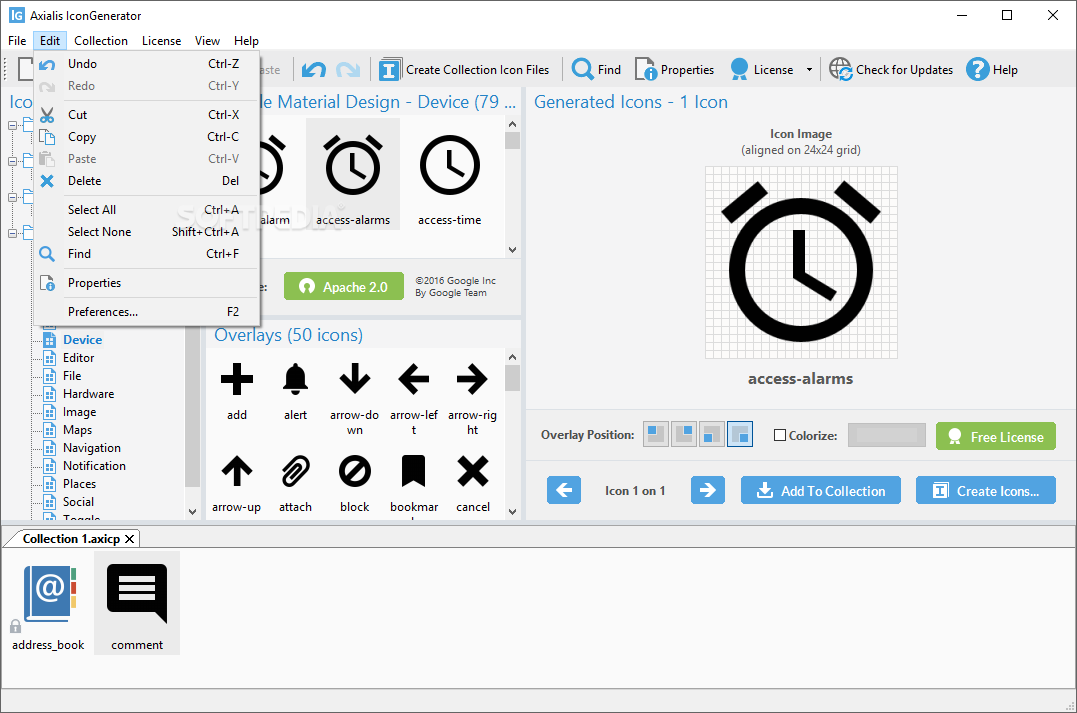1077x713 pixels.
Task: Set overlay position to bottom-left
Action: (712, 434)
